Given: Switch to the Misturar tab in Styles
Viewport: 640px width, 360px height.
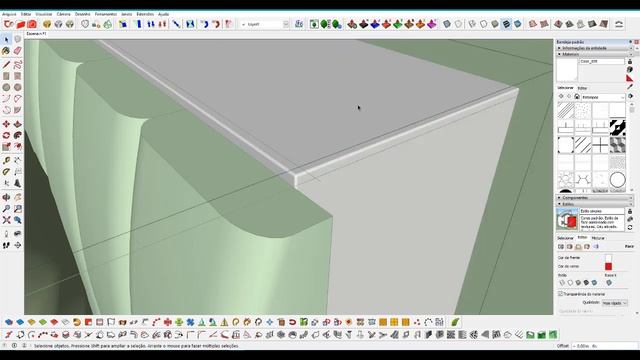Looking at the screenshot, I should [598, 238].
